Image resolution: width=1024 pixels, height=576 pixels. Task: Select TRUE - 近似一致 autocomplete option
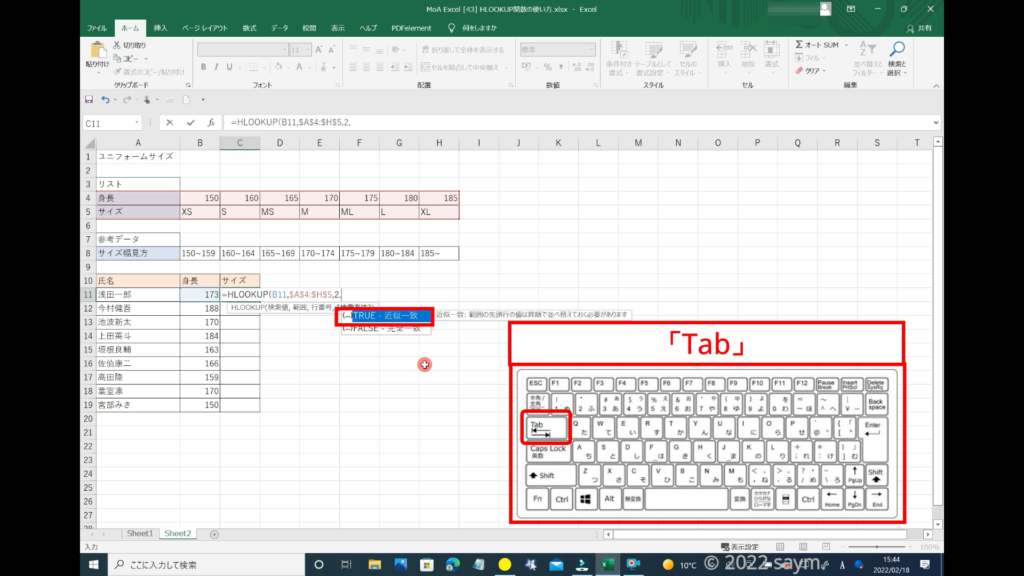[x=384, y=315]
